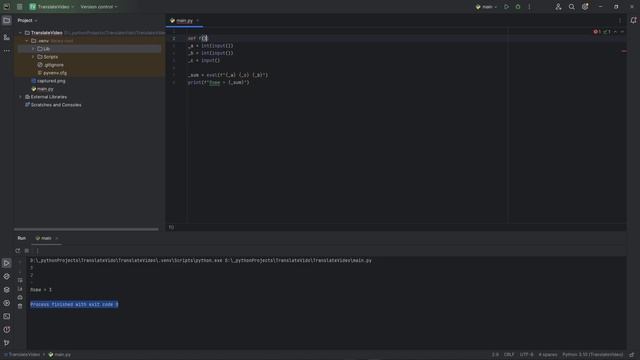Select Scratches and Consoles node

53,105
